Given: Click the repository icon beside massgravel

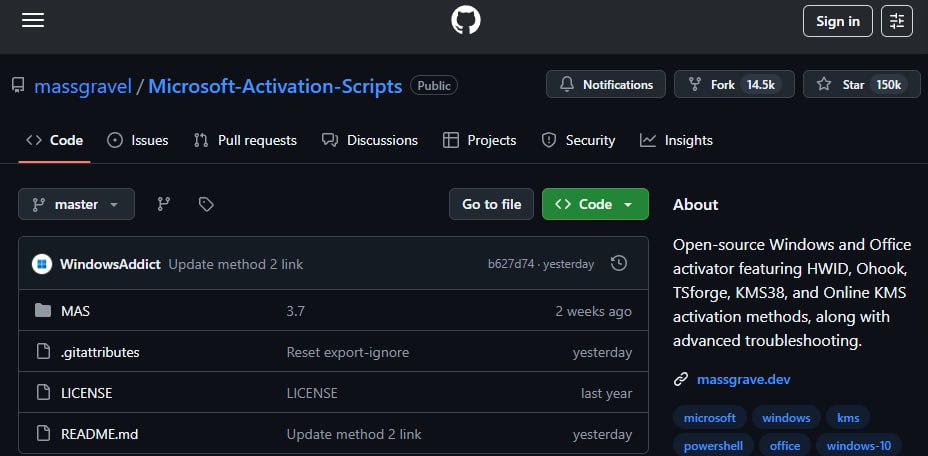Looking at the screenshot, I should 18,86.
